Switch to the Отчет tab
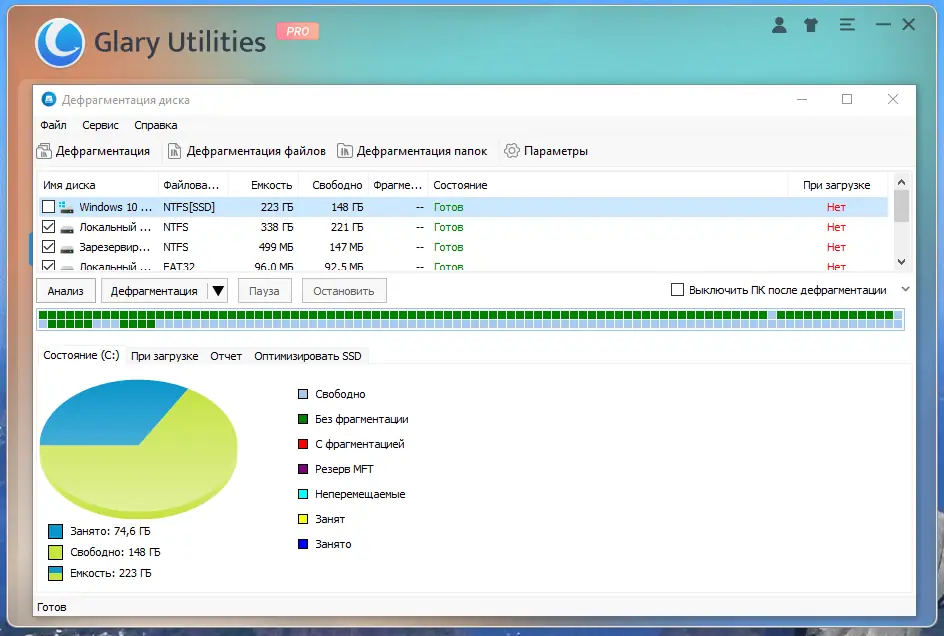944x636 pixels. pos(226,356)
